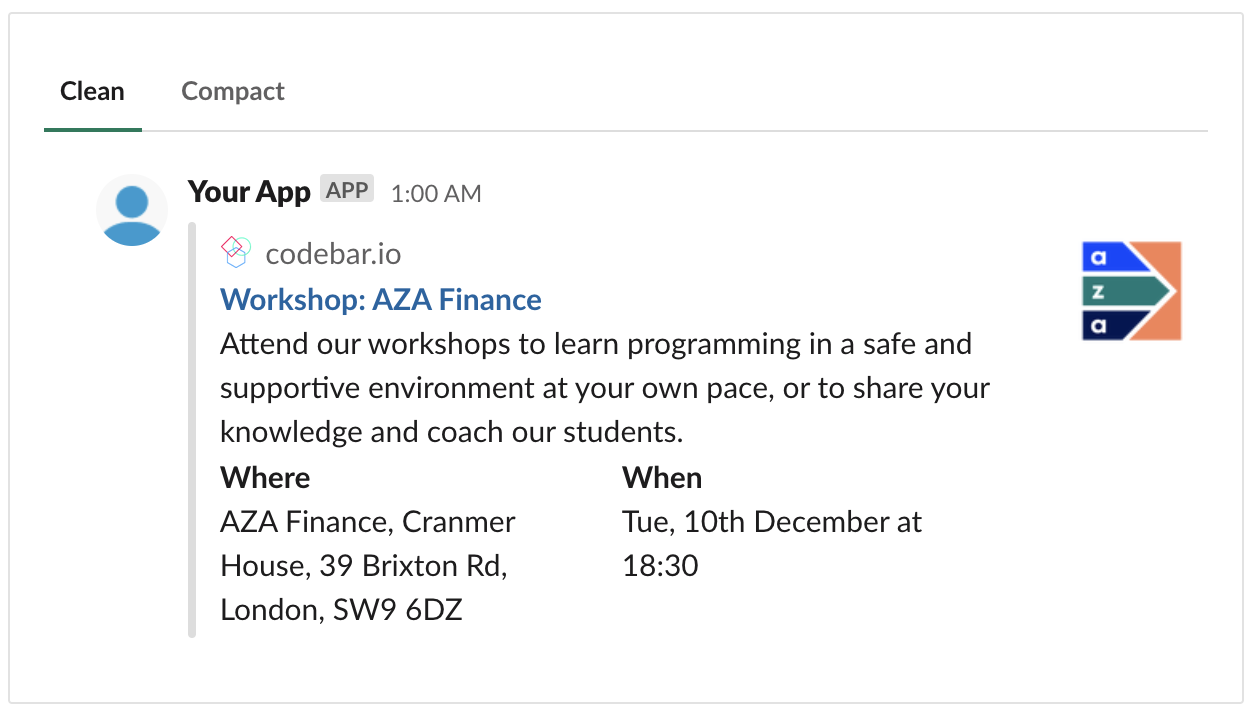Click the AZA Finance, Cranmer address line
The image size is (1252, 712).
tap(368, 522)
